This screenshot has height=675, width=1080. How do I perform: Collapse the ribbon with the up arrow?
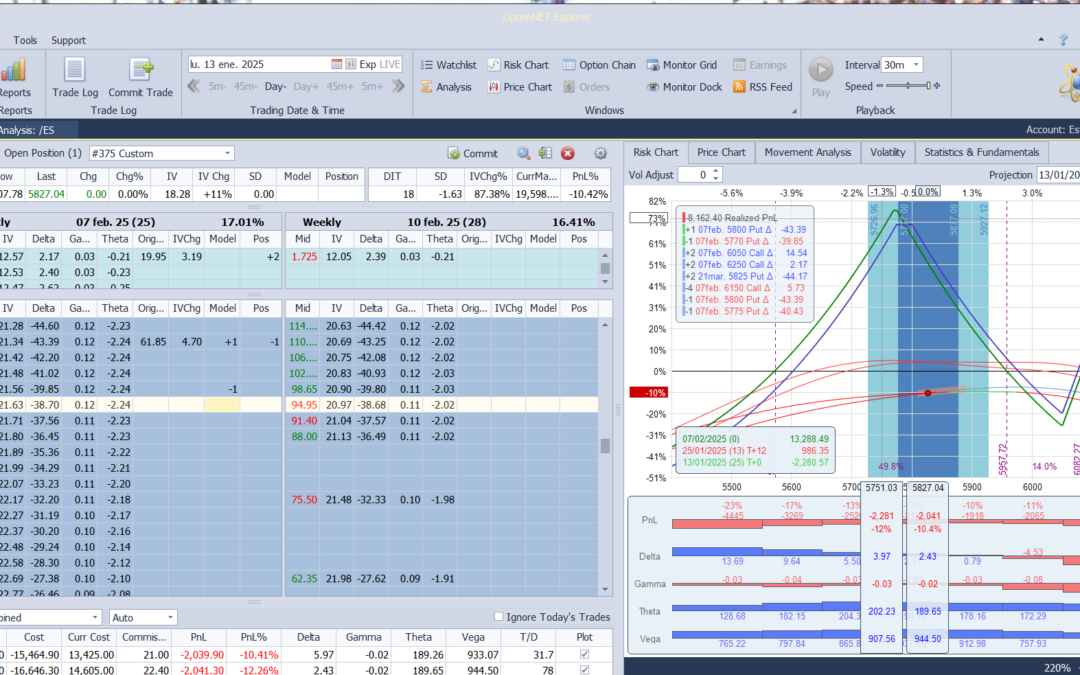(1041, 40)
